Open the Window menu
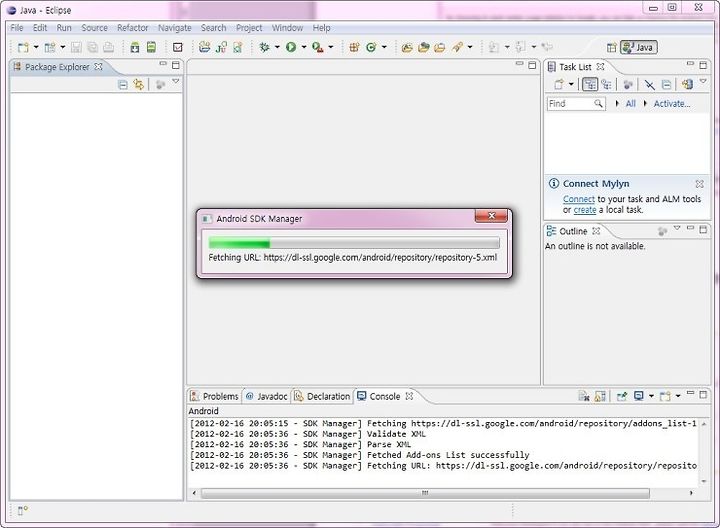 point(287,28)
